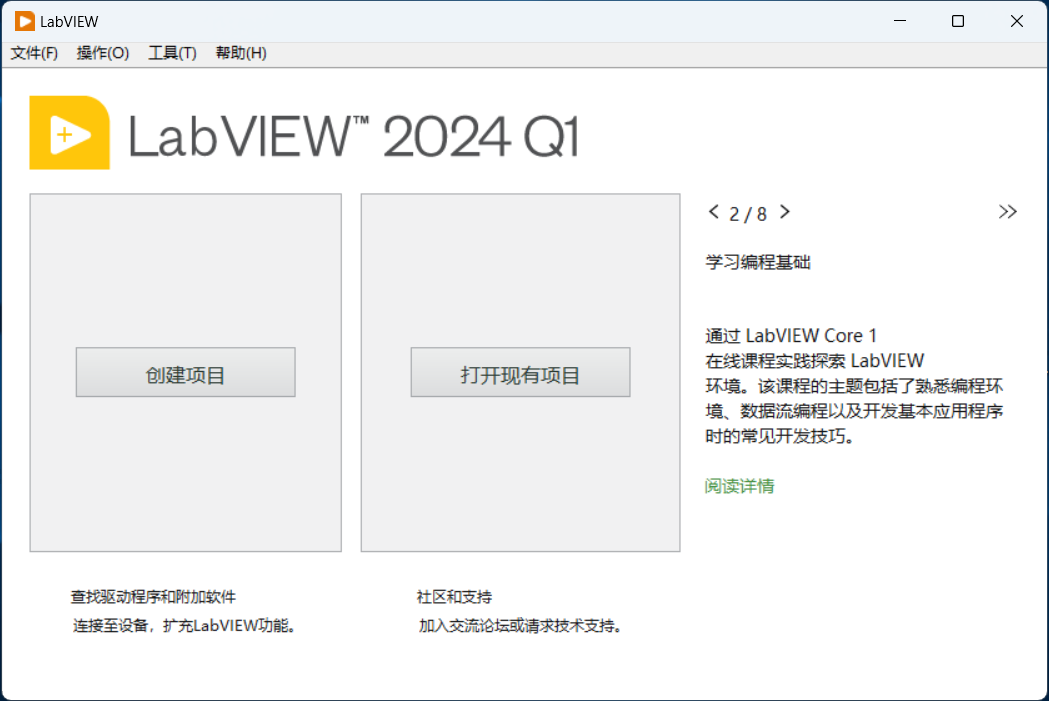Screen dimensions: 1049x701
Task: Click the left arrow to view previous tip
Action: 714,212
